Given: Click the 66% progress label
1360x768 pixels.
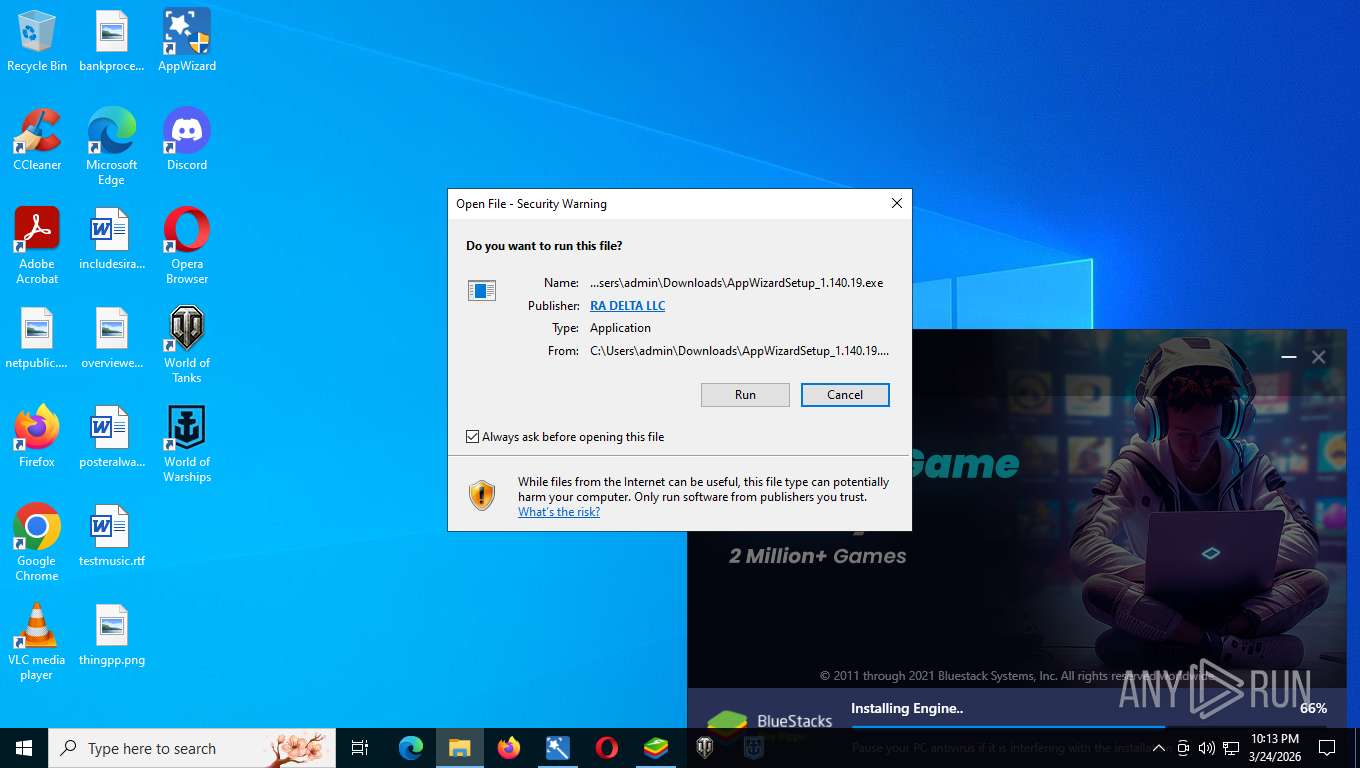Looking at the screenshot, I should point(1314,708).
